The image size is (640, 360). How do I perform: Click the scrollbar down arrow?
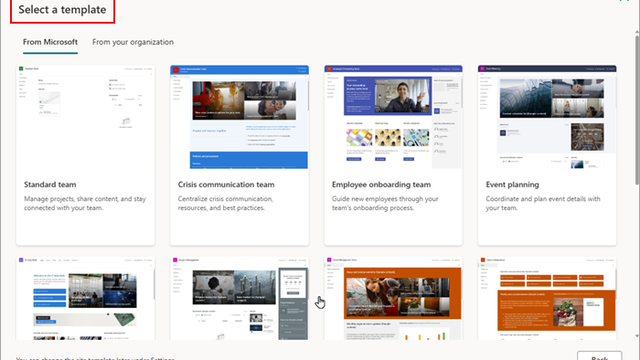(637, 336)
